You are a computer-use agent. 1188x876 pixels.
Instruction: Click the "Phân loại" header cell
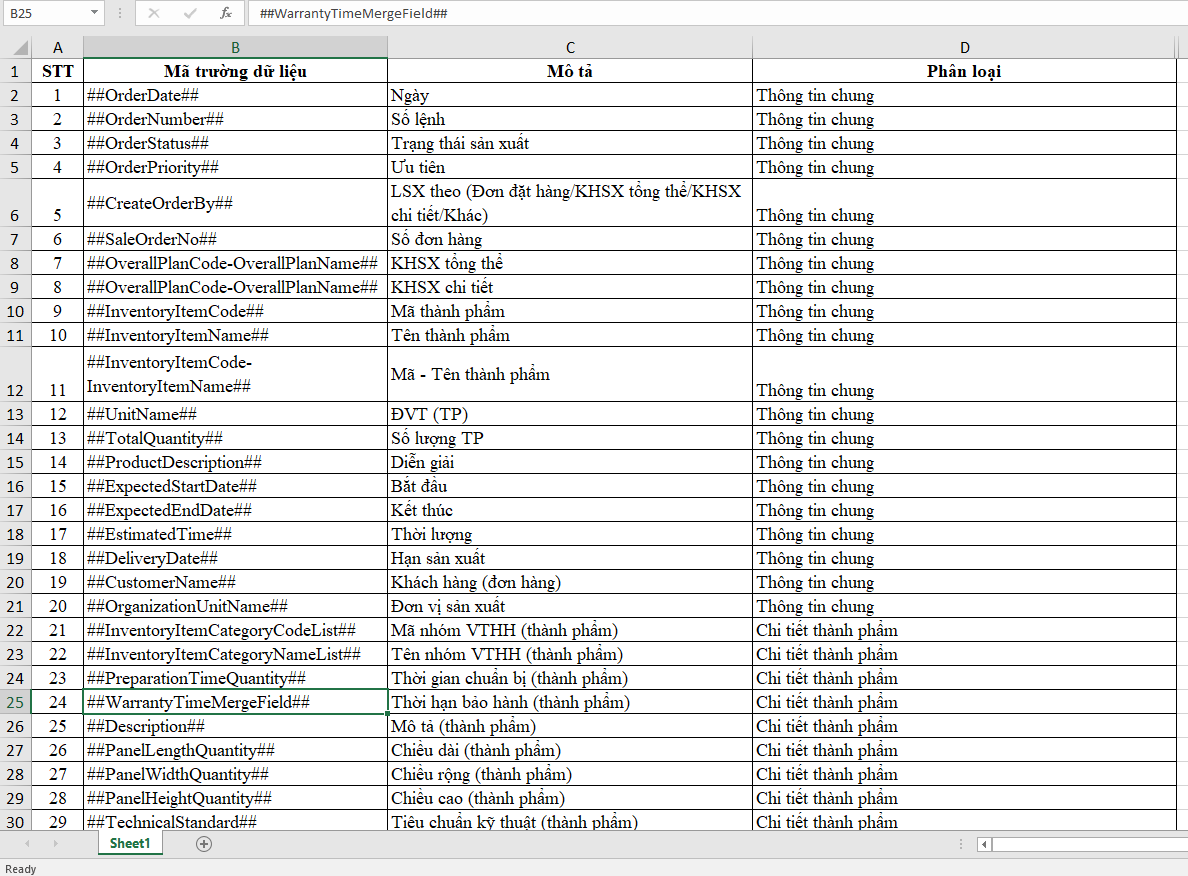pyautogui.click(x=964, y=71)
